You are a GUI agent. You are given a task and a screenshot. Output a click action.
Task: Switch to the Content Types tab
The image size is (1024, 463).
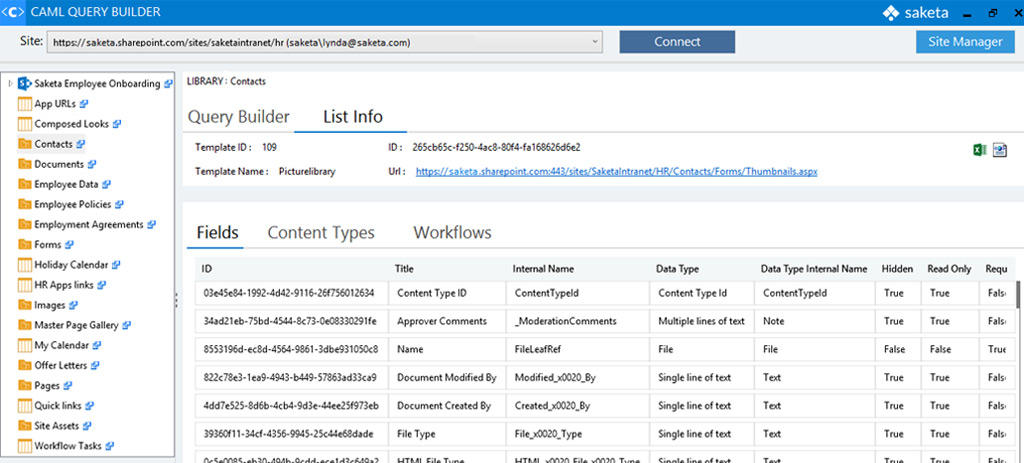click(321, 232)
